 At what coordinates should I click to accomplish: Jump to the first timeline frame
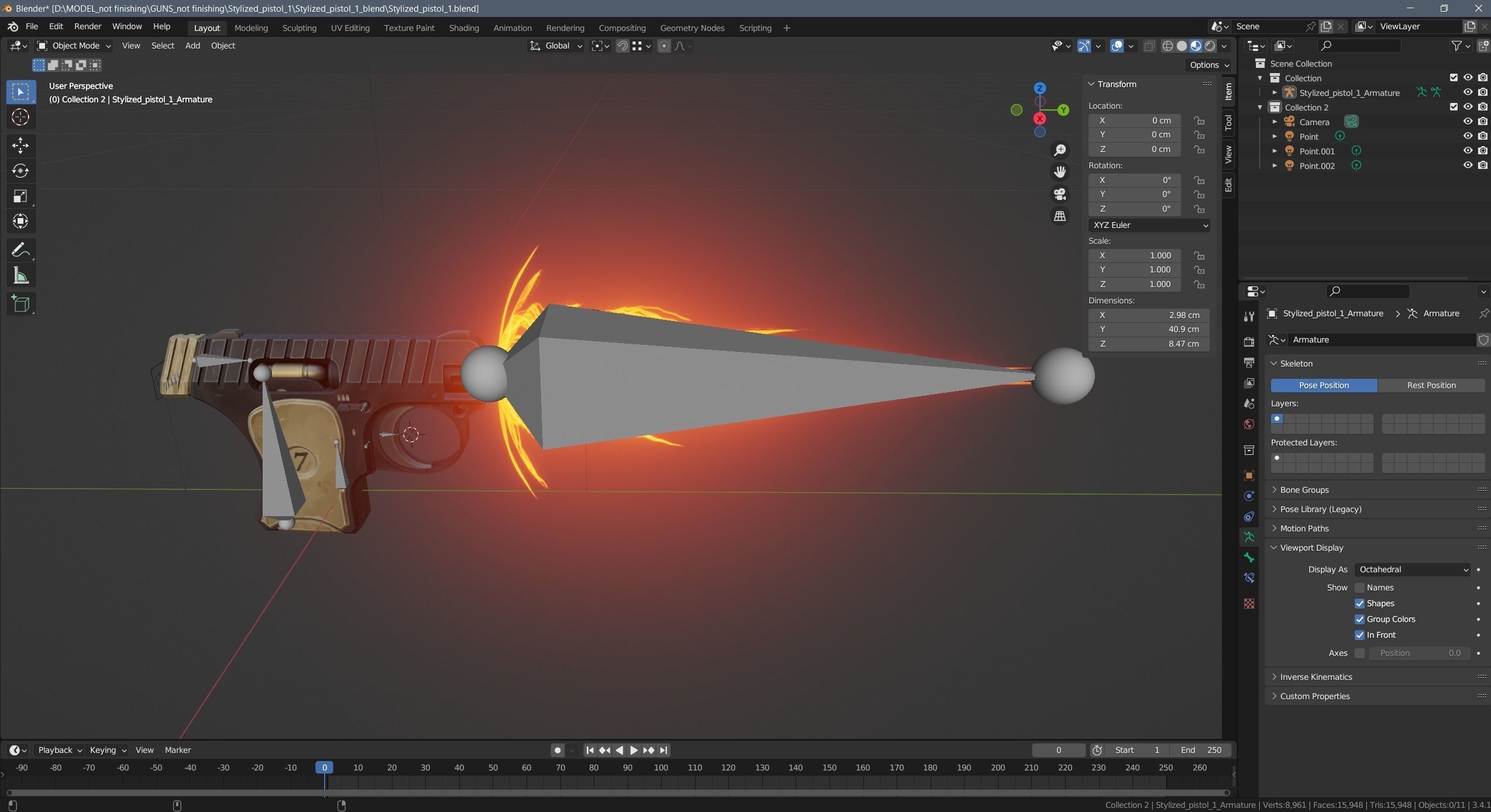tap(590, 750)
